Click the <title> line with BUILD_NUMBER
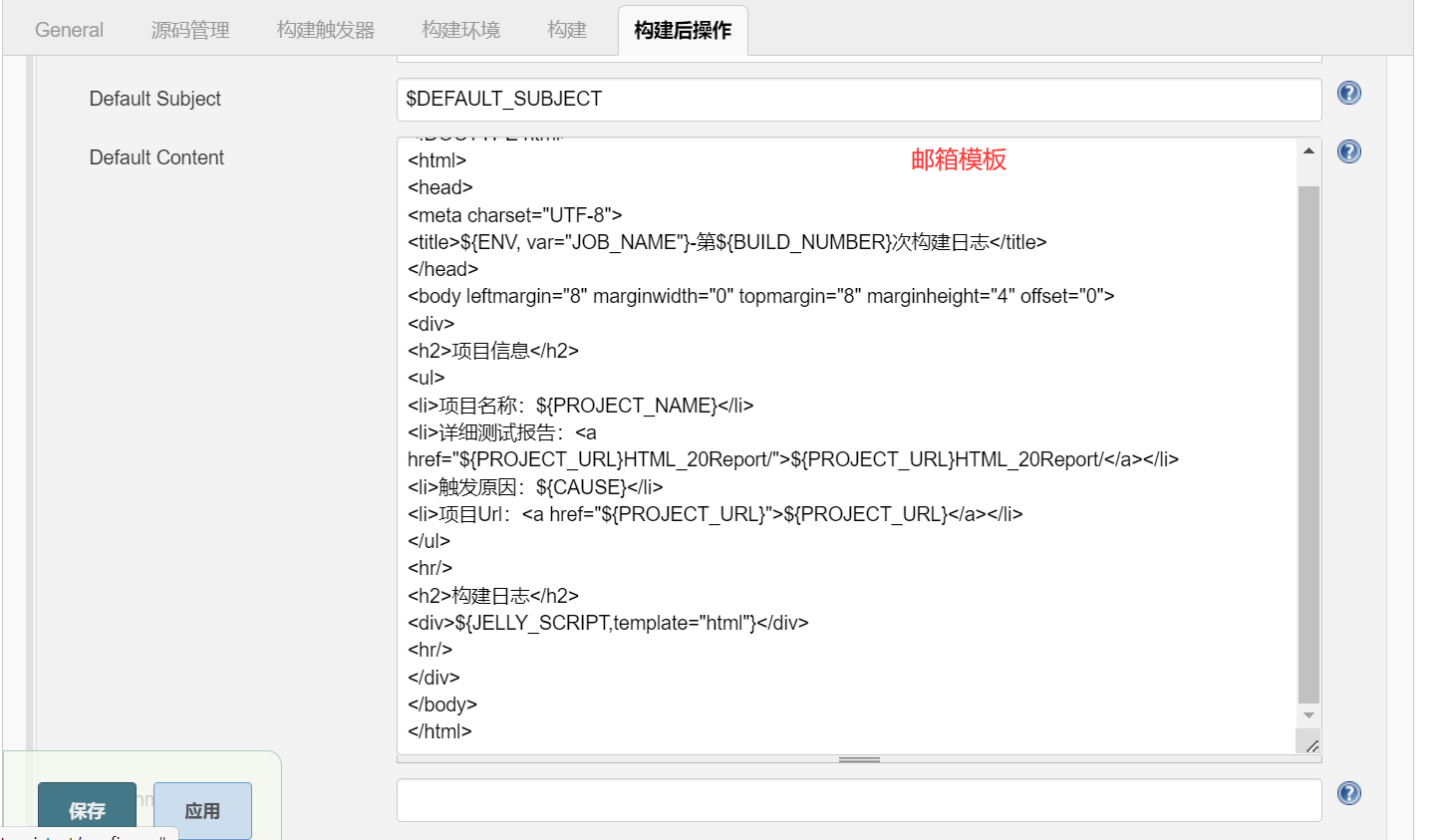The height and width of the screenshot is (840, 1440). (x=727, y=242)
